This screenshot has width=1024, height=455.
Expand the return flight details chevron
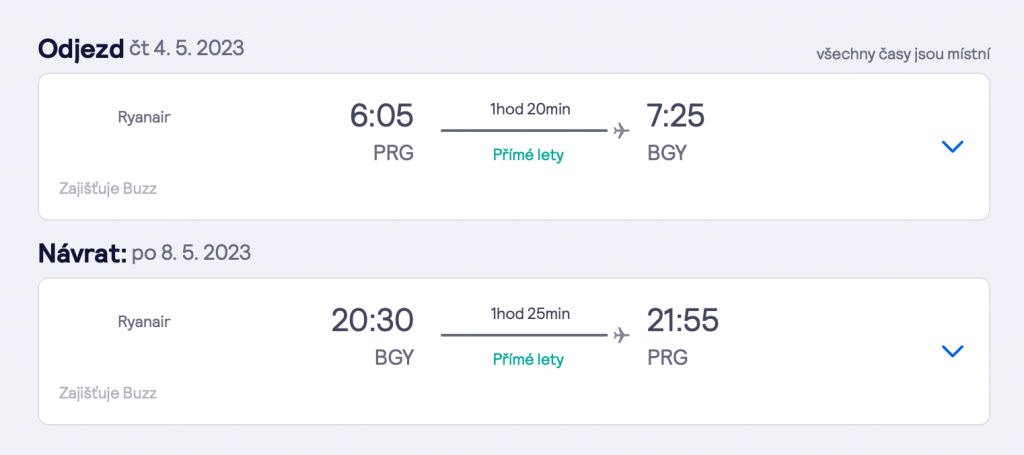click(x=953, y=351)
